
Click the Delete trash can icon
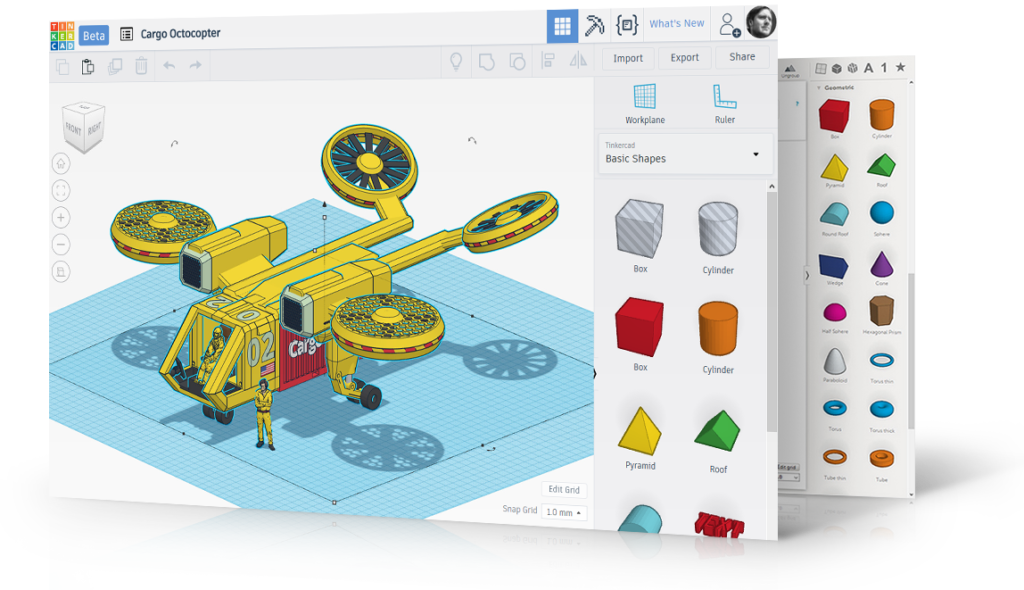point(141,65)
